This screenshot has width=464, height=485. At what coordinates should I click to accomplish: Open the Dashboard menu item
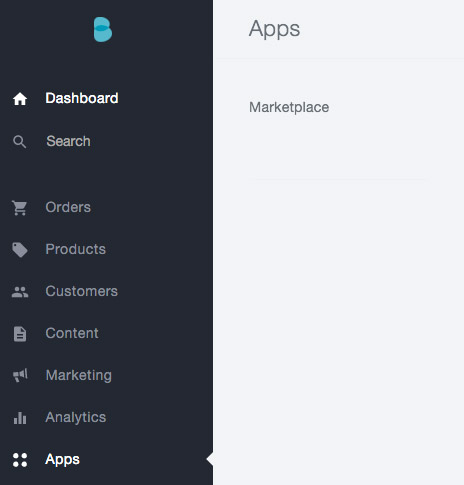click(82, 98)
